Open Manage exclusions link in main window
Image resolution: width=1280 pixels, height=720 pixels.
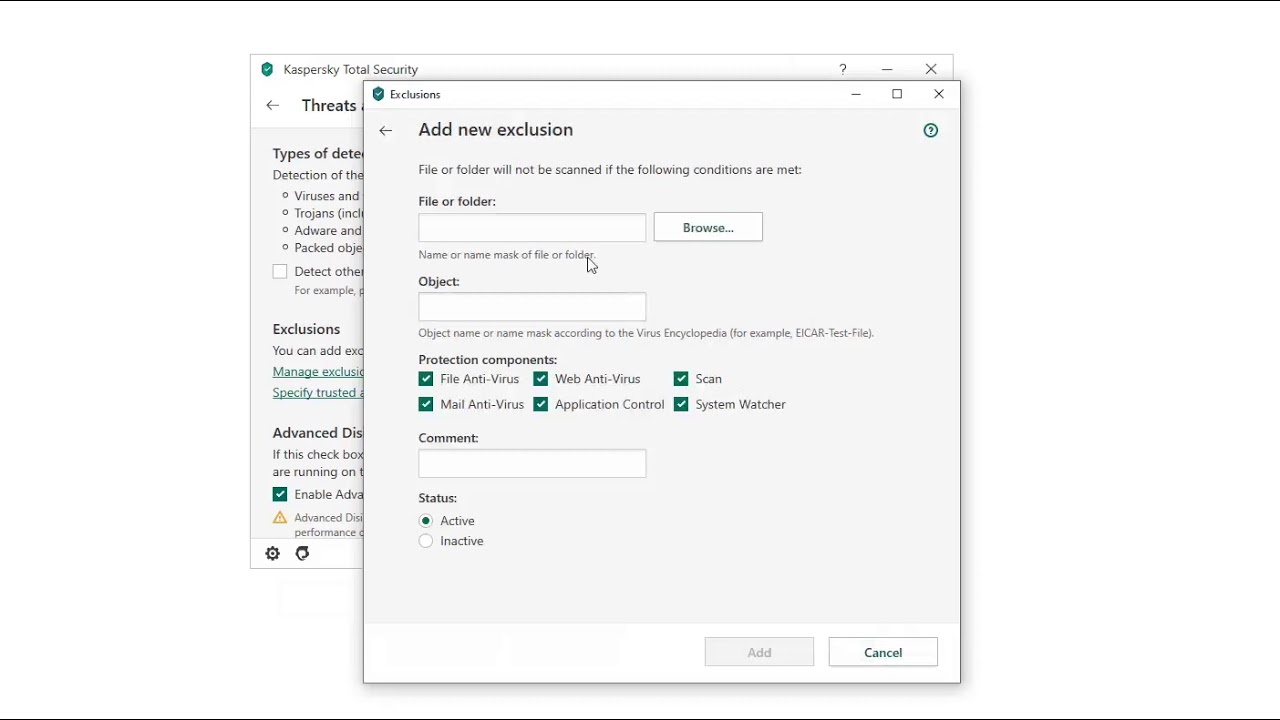coord(318,372)
